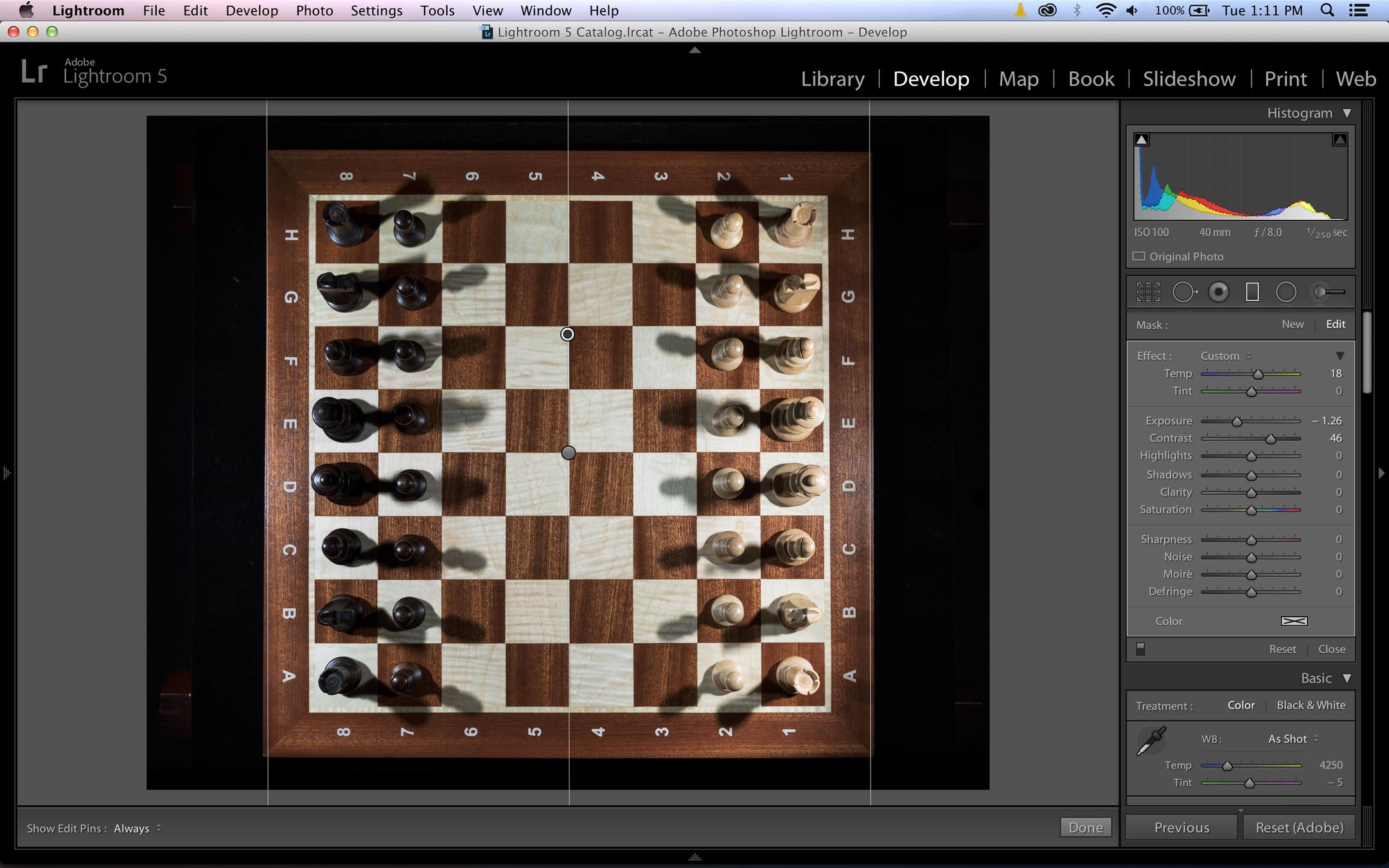
Task: Open the Effect Custom preset dropdown
Action: [x=1226, y=356]
